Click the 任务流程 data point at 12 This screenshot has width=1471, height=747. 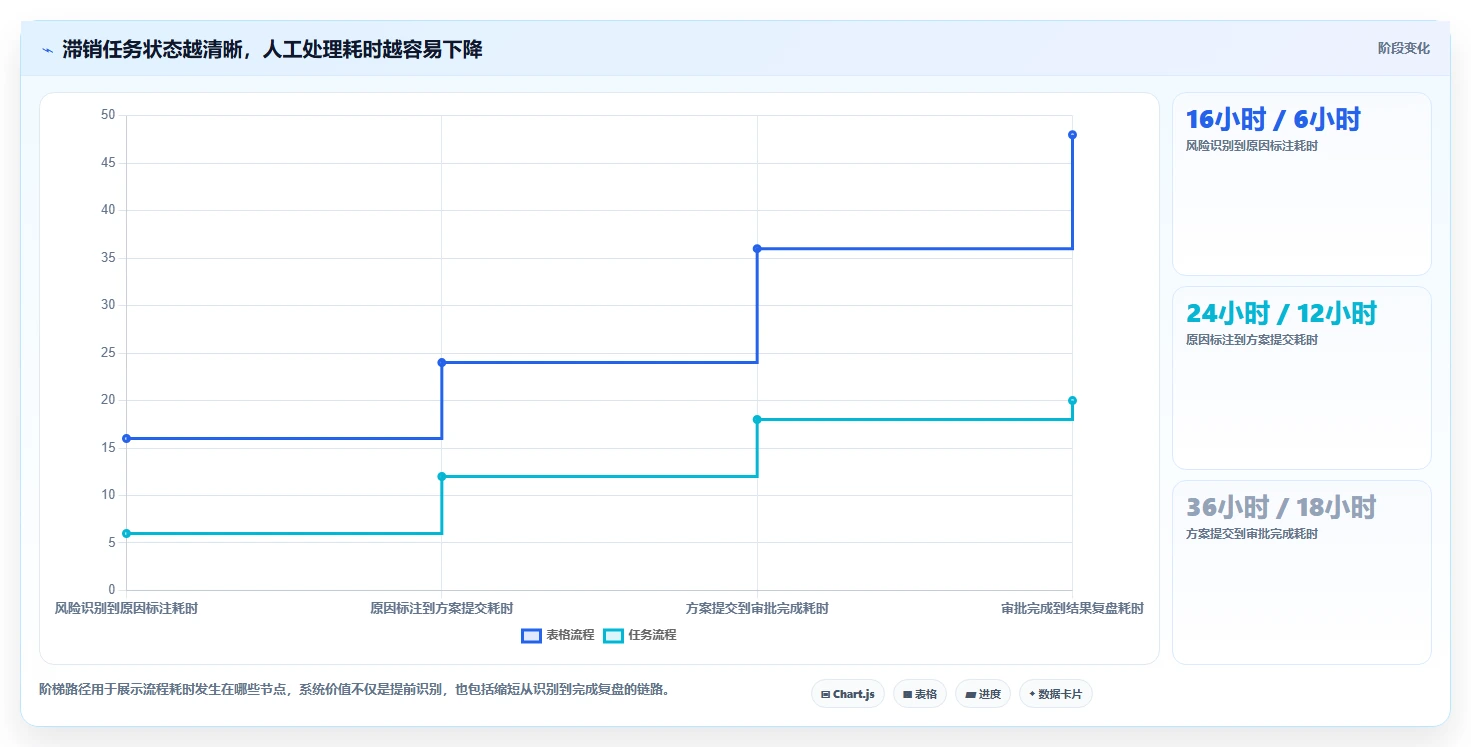click(442, 476)
